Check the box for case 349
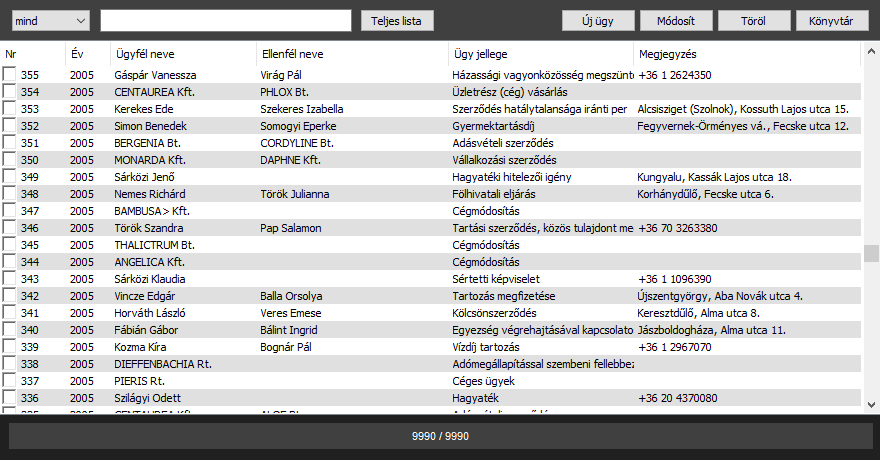This screenshot has width=880, height=460. coord(9,177)
